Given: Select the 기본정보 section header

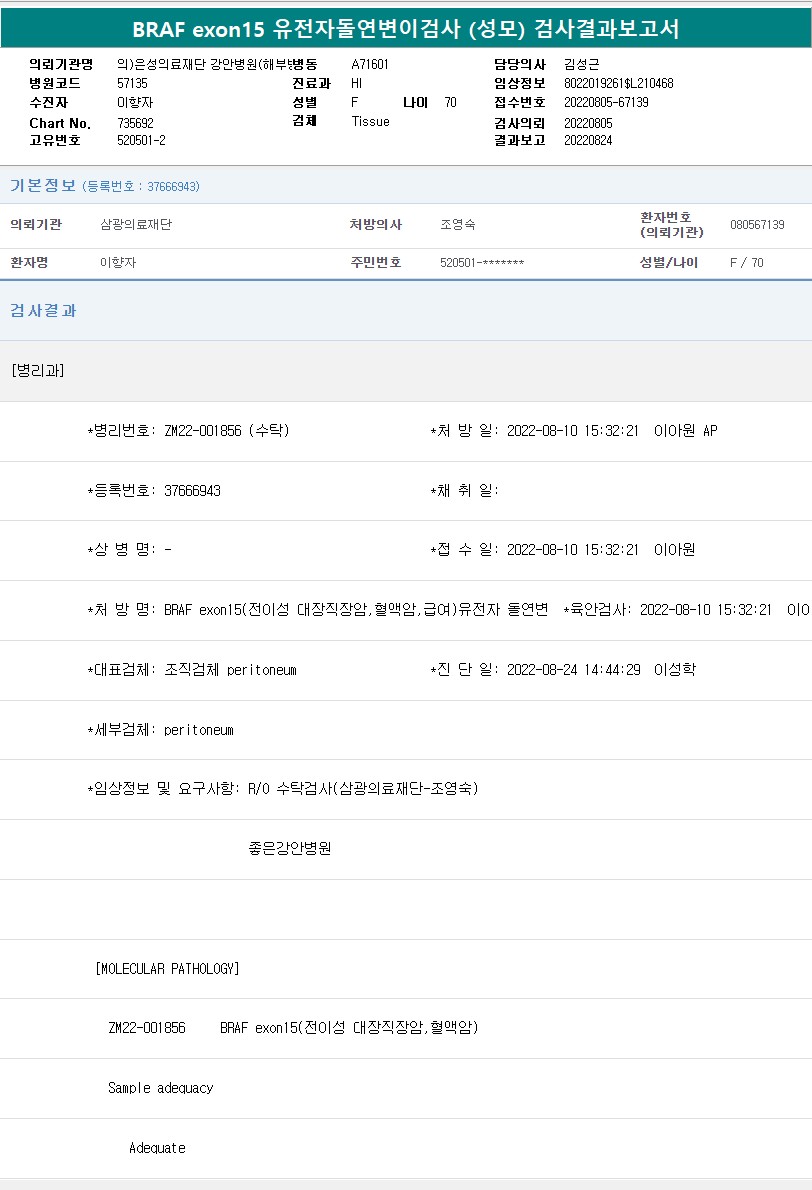Looking at the screenshot, I should [x=42, y=186].
